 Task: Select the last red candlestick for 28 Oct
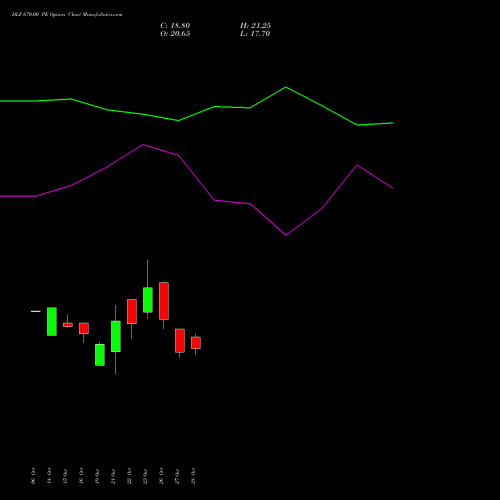196,343
